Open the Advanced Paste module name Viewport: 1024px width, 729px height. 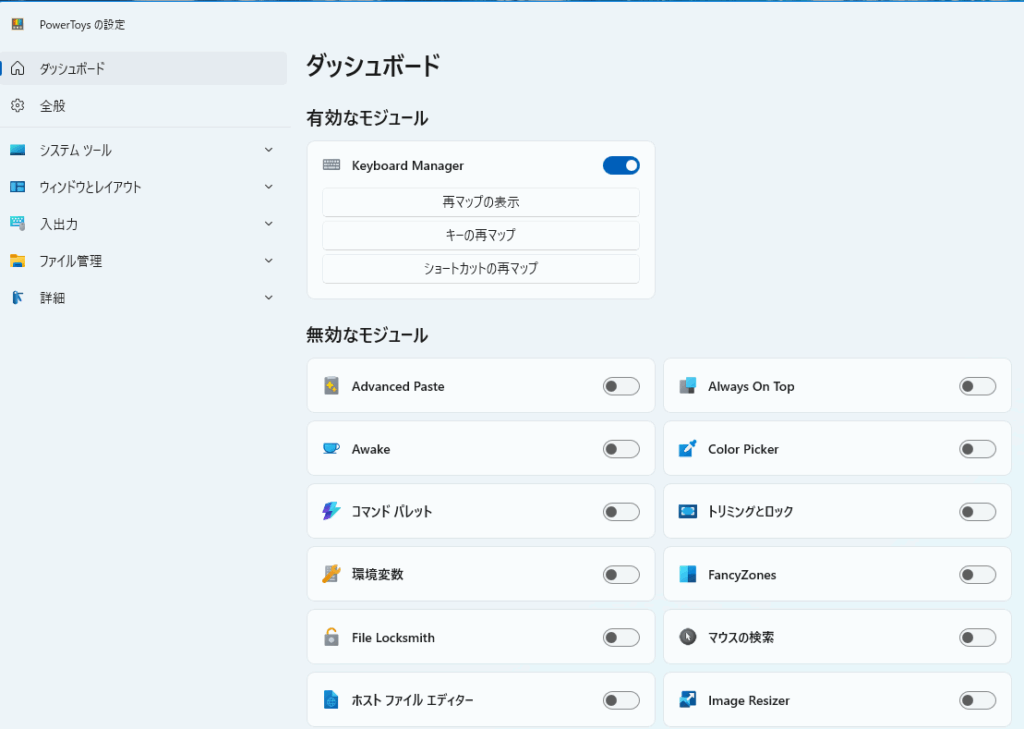pos(398,387)
